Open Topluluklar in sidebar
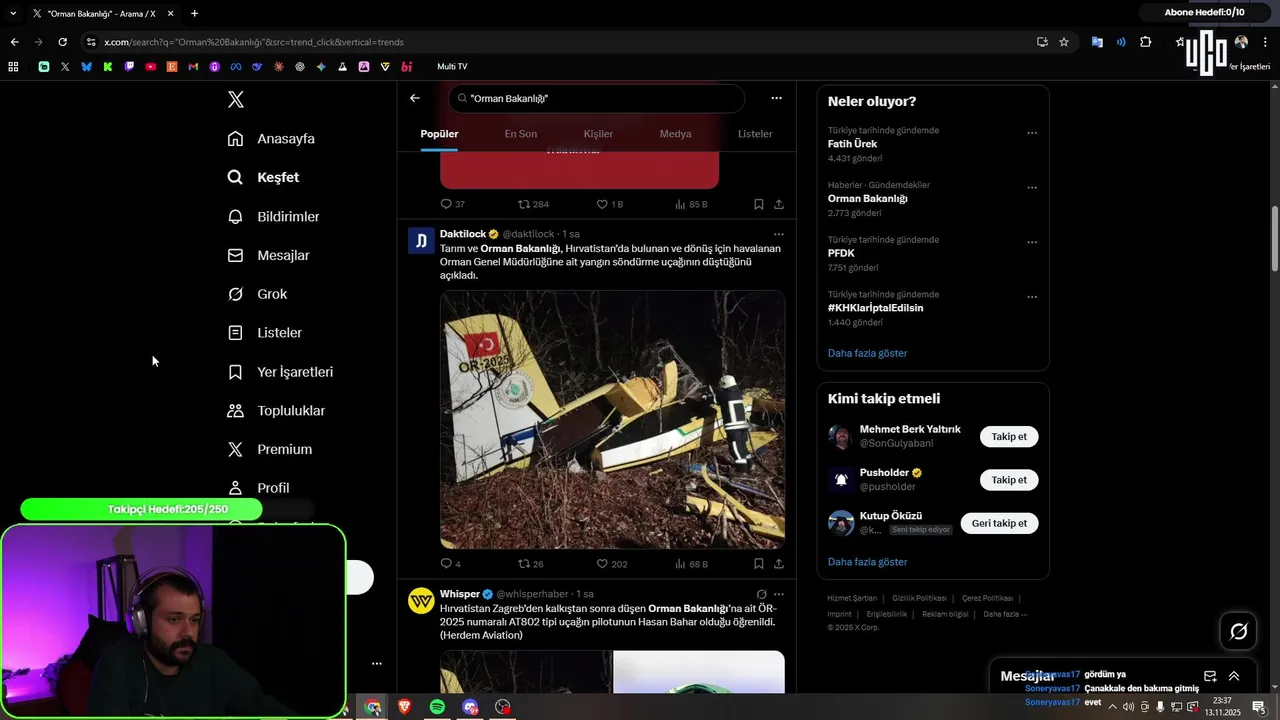 tap(277, 410)
